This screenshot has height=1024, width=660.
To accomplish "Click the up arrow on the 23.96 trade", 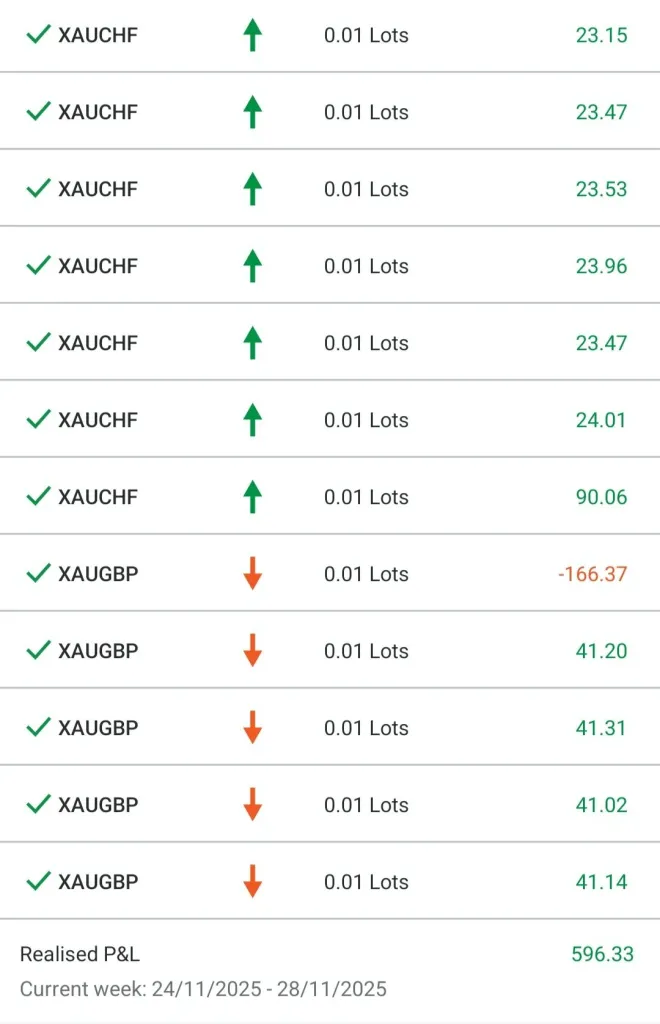I will click(252, 267).
